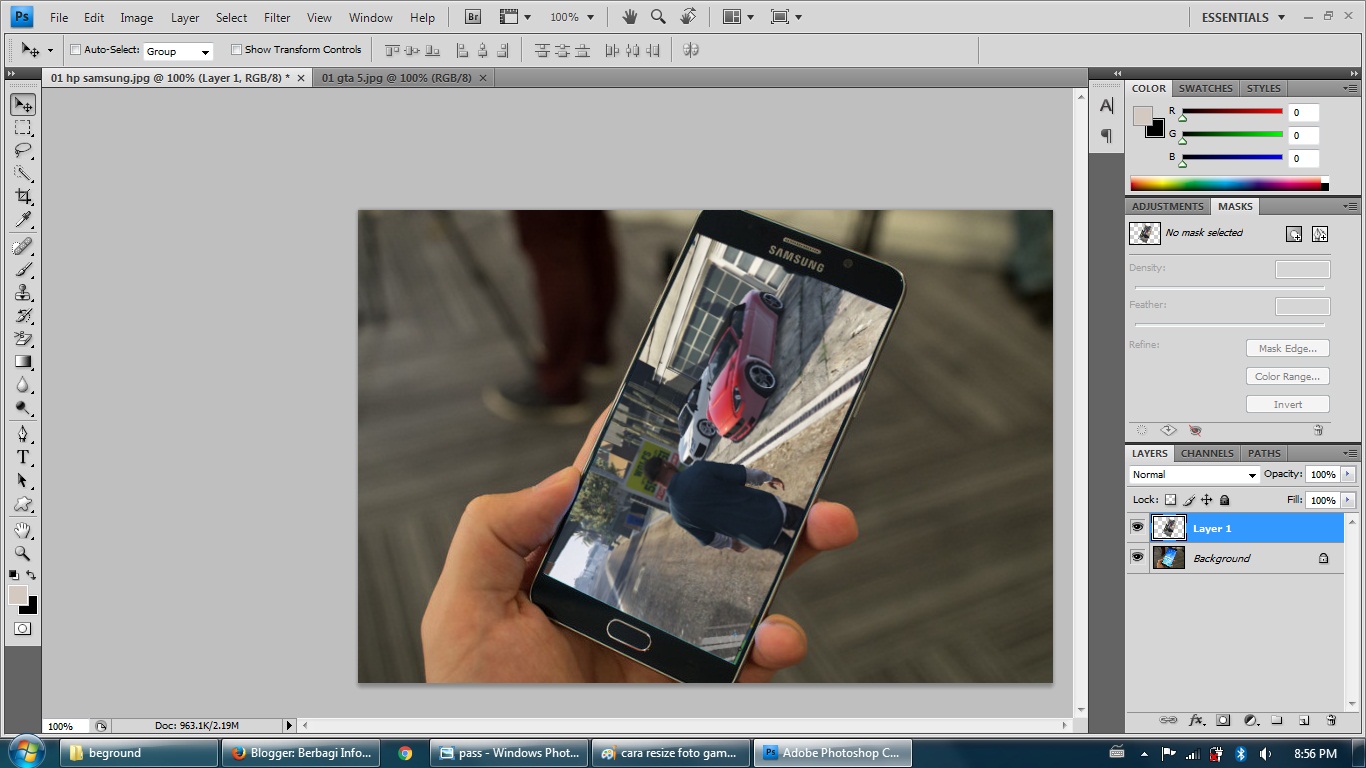Add a layer style with fx icon
Screen dimensions: 1366x768
(x=1196, y=720)
